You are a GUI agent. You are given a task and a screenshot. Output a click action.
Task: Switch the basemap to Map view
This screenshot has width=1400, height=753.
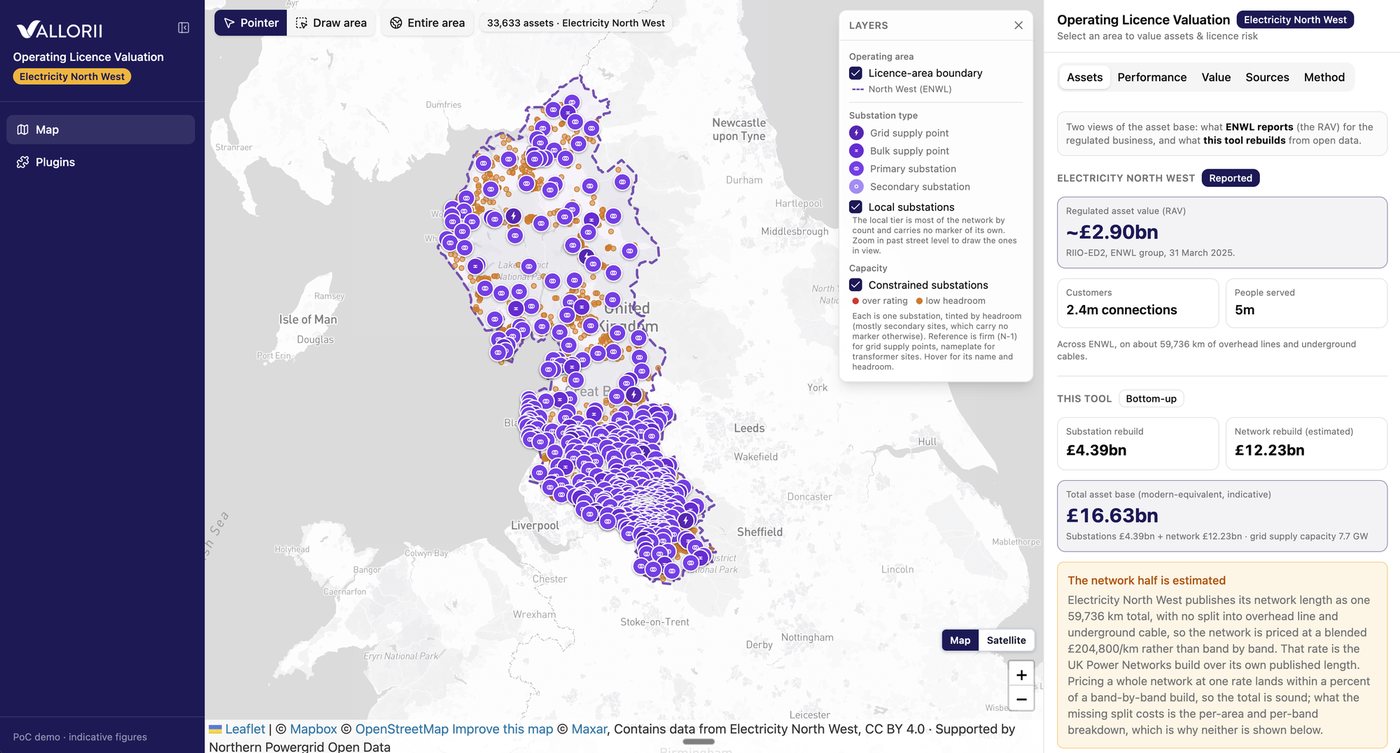pyautogui.click(x=960, y=640)
